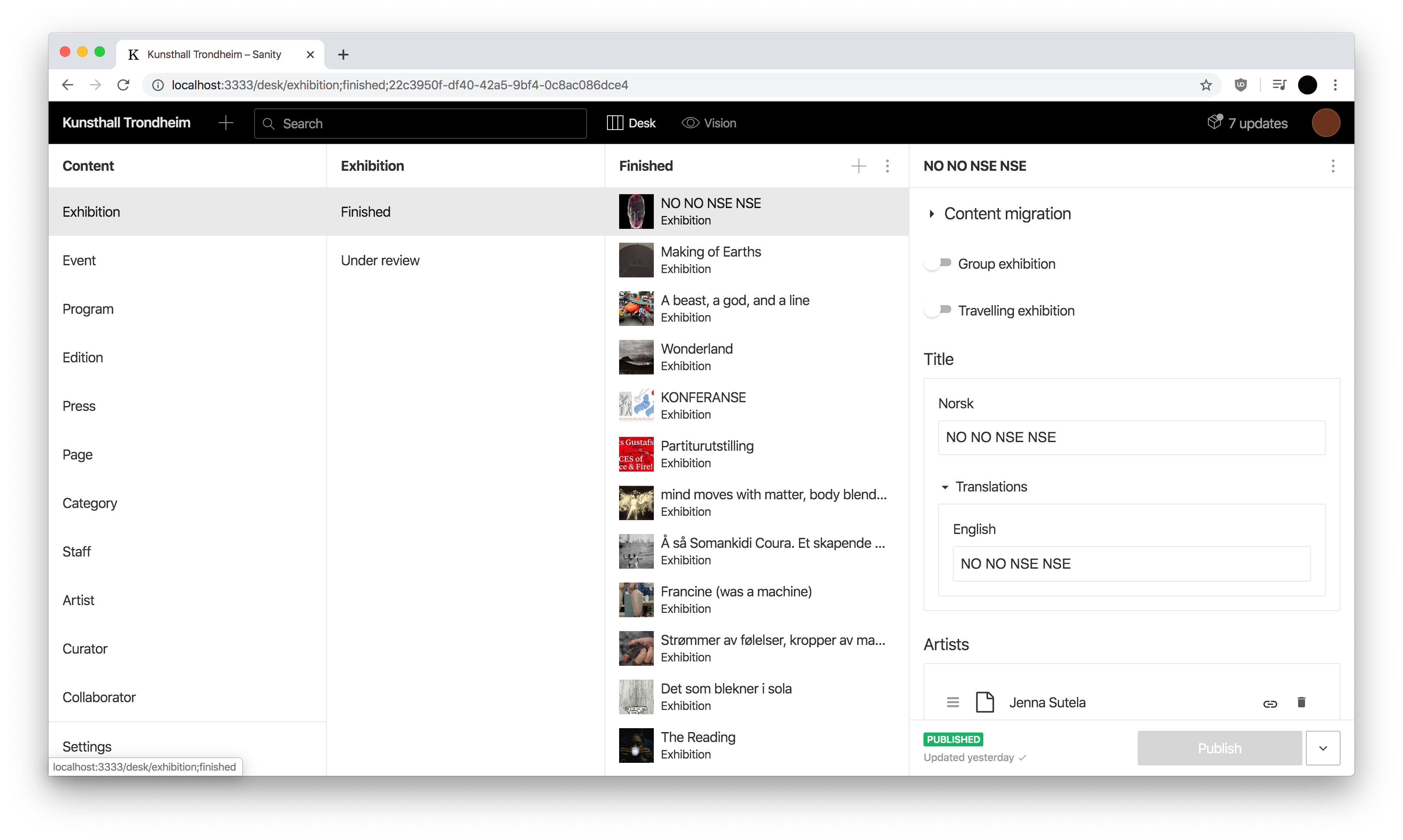Toggle the Group exhibition switch
The height and width of the screenshot is (840, 1403).
938,263
